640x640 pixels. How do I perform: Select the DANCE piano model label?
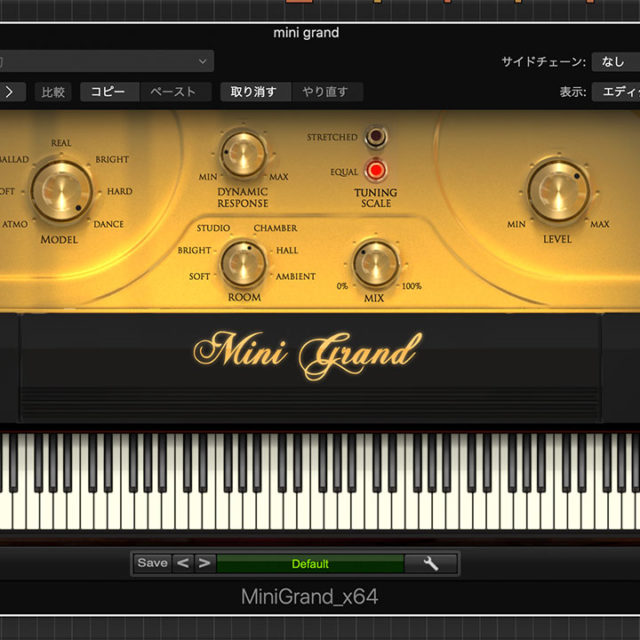tap(109, 224)
